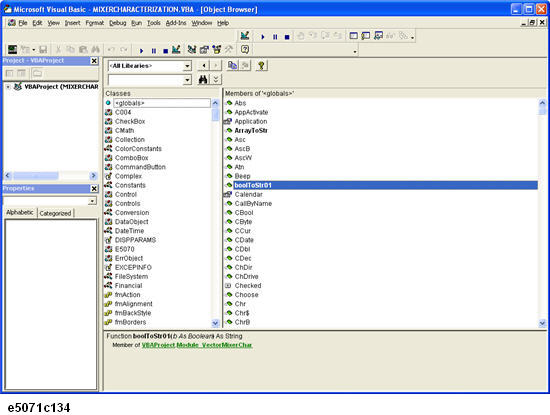Open Tools menu
Screen dimensions: 550x415
154,23
